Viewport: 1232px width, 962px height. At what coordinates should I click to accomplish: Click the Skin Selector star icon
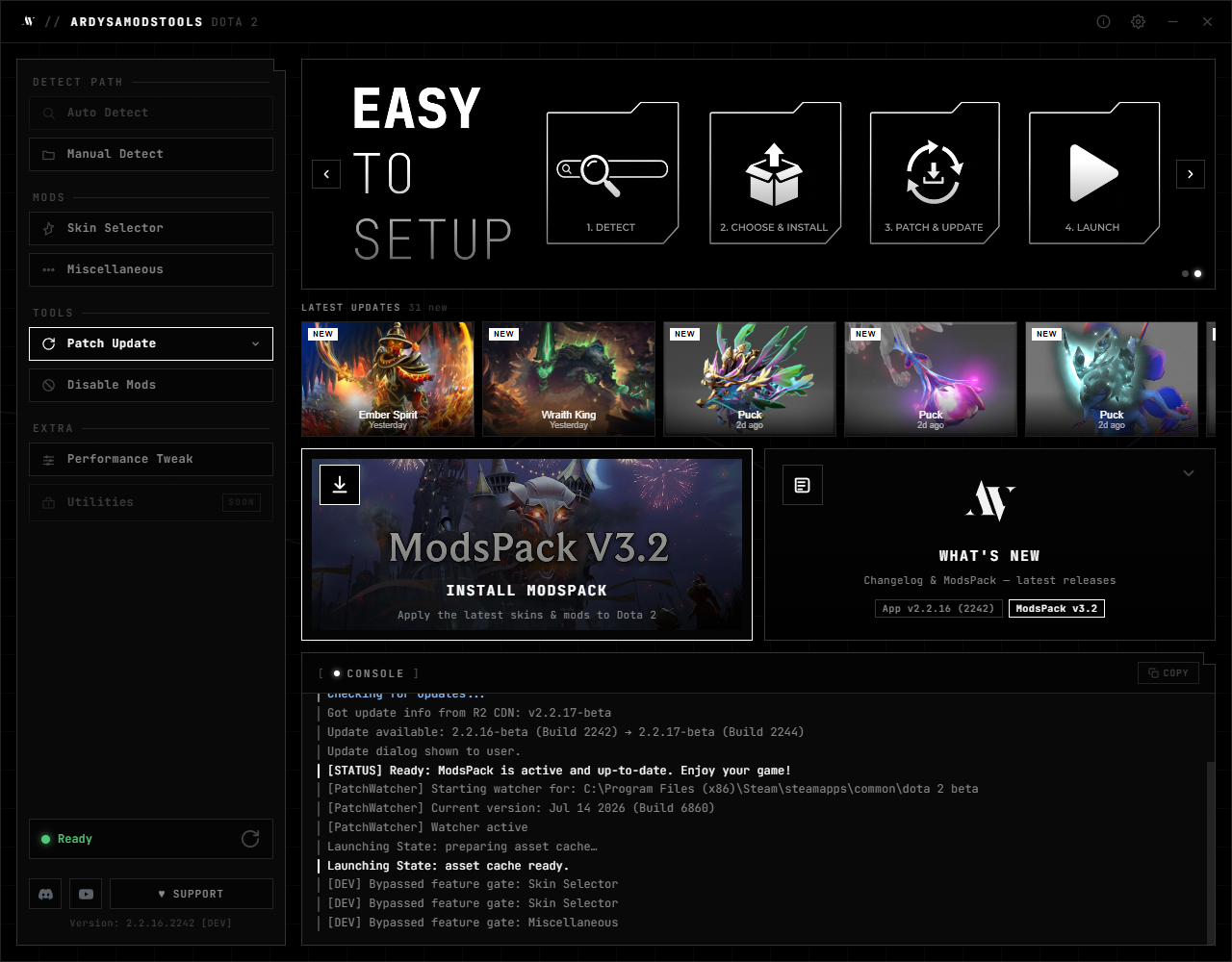[x=48, y=228]
